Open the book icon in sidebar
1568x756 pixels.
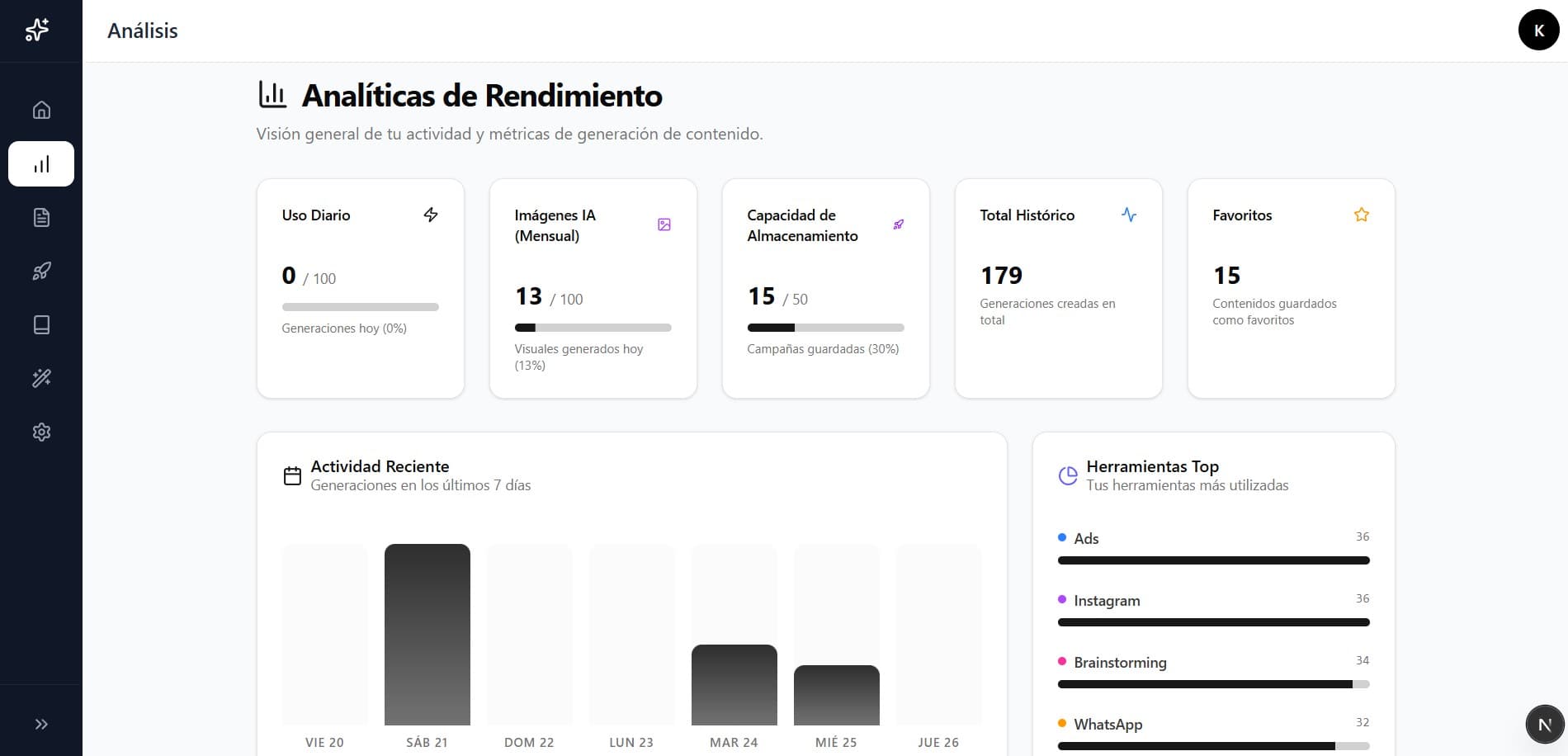[x=41, y=325]
